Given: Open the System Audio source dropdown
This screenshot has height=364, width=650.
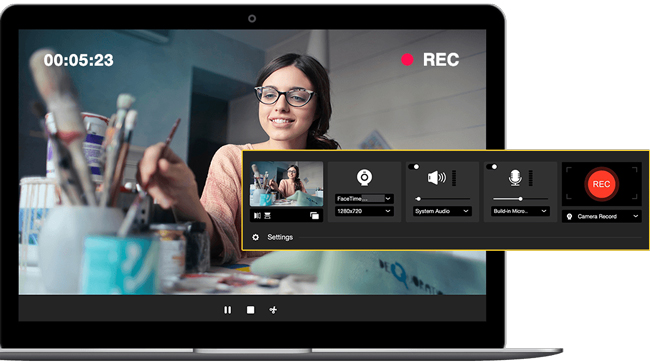Looking at the screenshot, I should point(442,211).
